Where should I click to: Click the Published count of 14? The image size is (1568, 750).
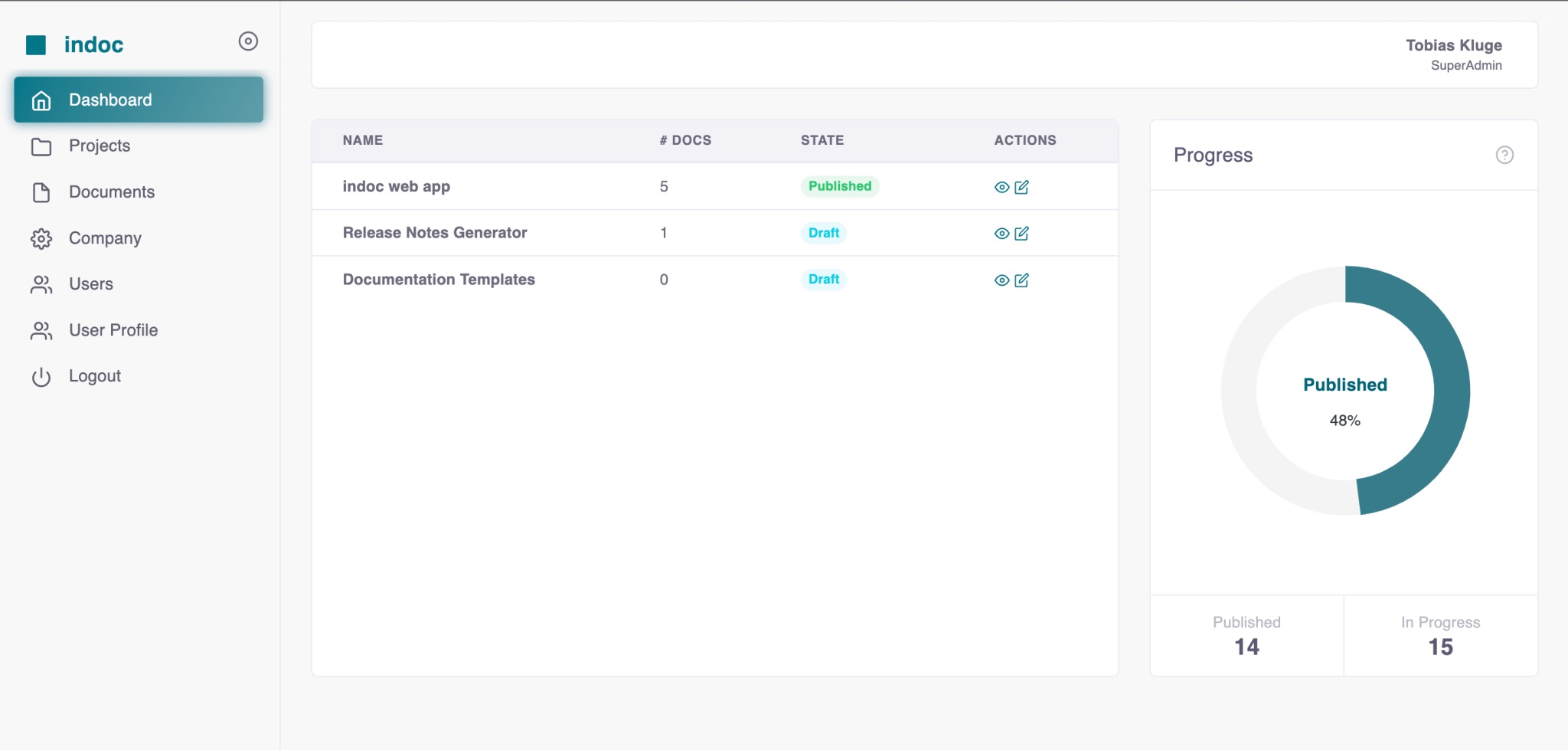tap(1246, 646)
